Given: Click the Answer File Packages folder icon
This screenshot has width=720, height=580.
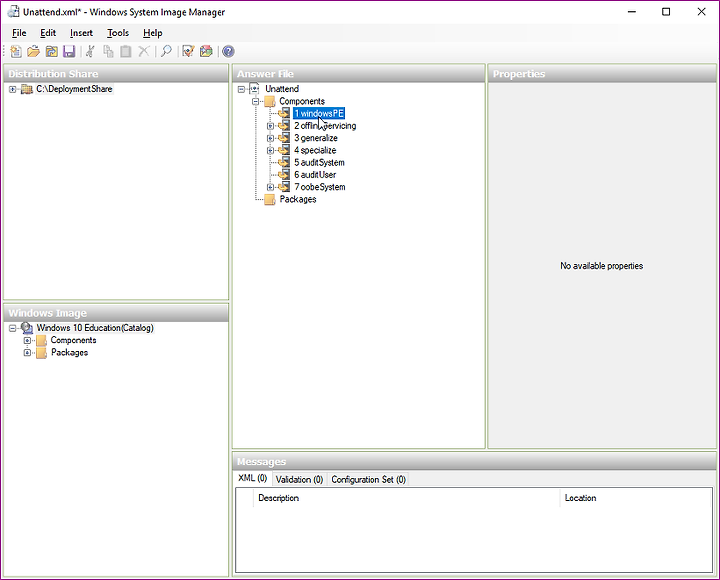Looking at the screenshot, I should coord(270,199).
